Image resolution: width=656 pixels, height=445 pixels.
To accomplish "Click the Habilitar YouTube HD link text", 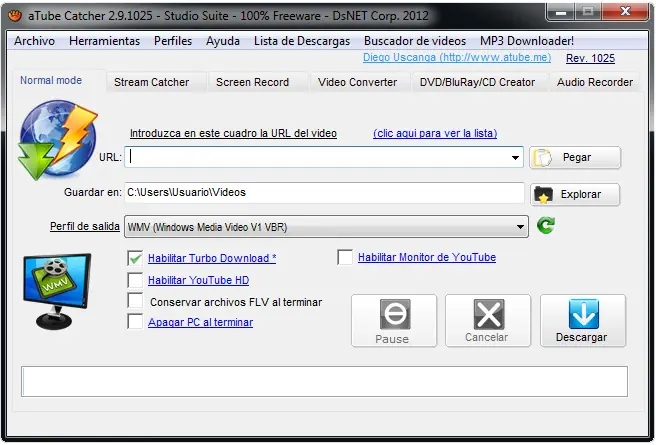I will tap(199, 280).
